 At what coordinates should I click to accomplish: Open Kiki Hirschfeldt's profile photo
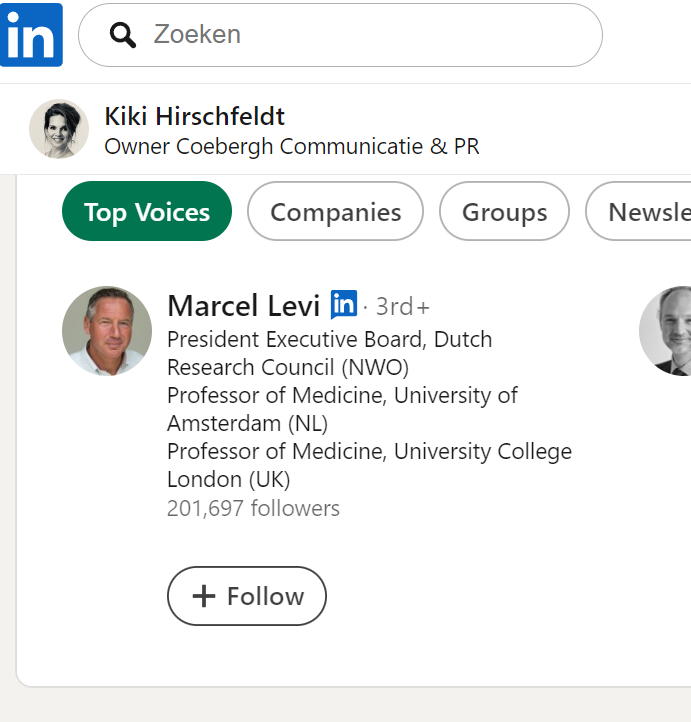click(x=59, y=129)
